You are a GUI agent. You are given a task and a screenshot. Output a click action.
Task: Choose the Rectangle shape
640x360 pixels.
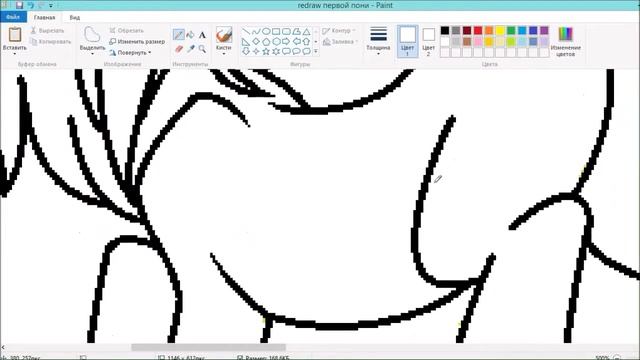click(276, 31)
